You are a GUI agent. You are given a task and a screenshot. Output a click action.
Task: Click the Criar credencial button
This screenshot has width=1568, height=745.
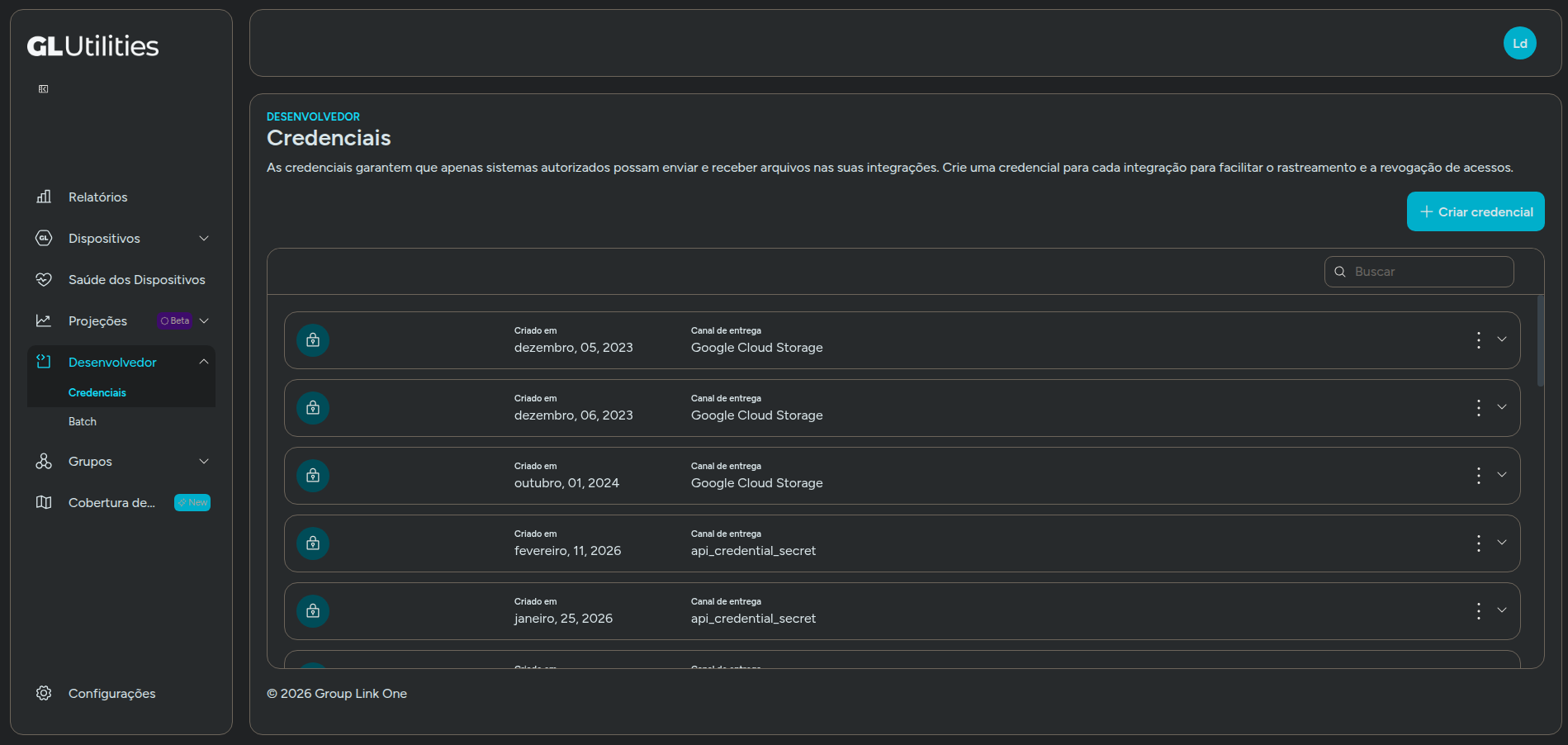tap(1476, 211)
